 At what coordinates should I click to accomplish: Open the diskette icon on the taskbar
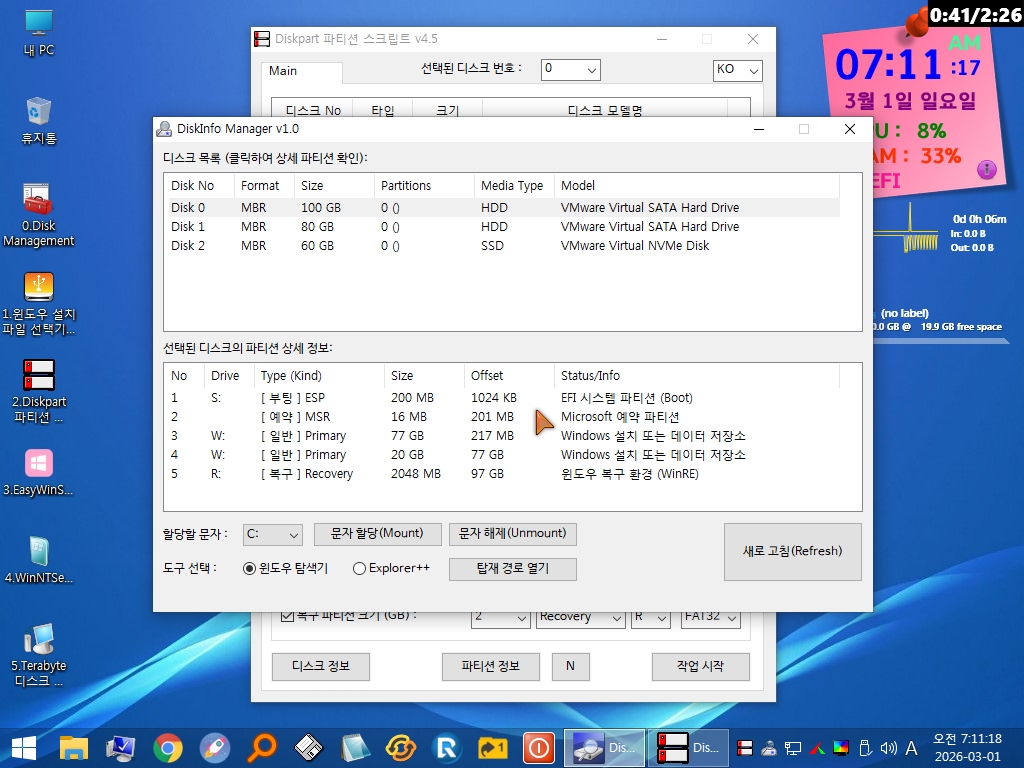click(308, 748)
